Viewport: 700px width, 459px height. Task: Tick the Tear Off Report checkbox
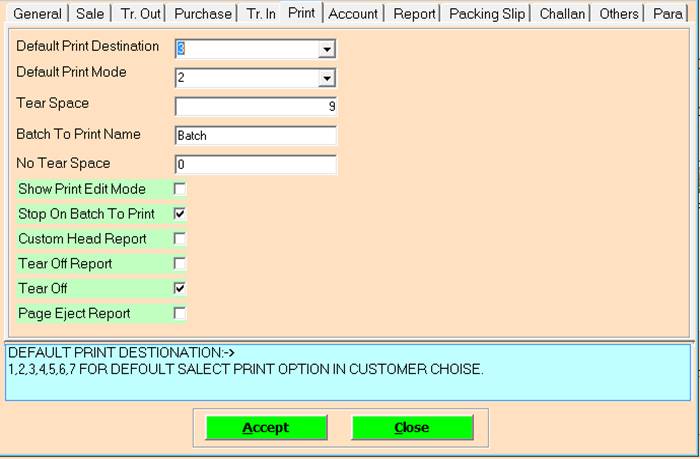(180, 263)
